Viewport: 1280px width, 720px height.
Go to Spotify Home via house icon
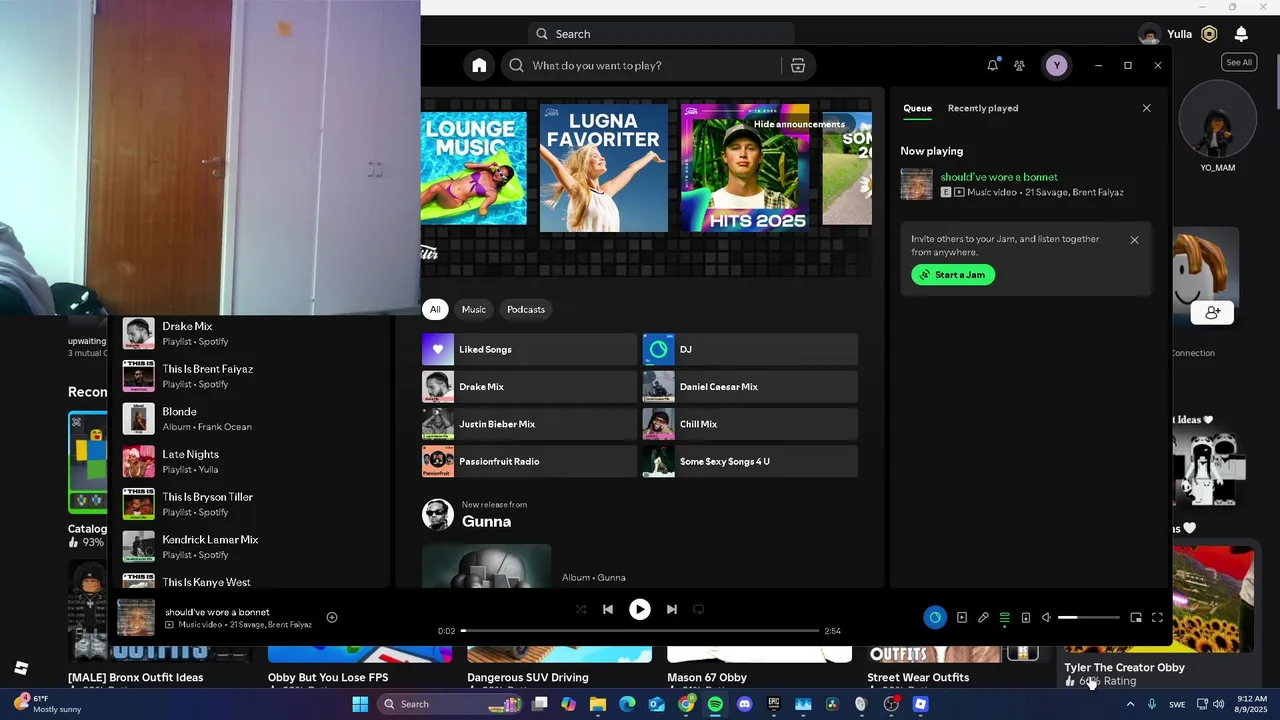pyautogui.click(x=479, y=65)
